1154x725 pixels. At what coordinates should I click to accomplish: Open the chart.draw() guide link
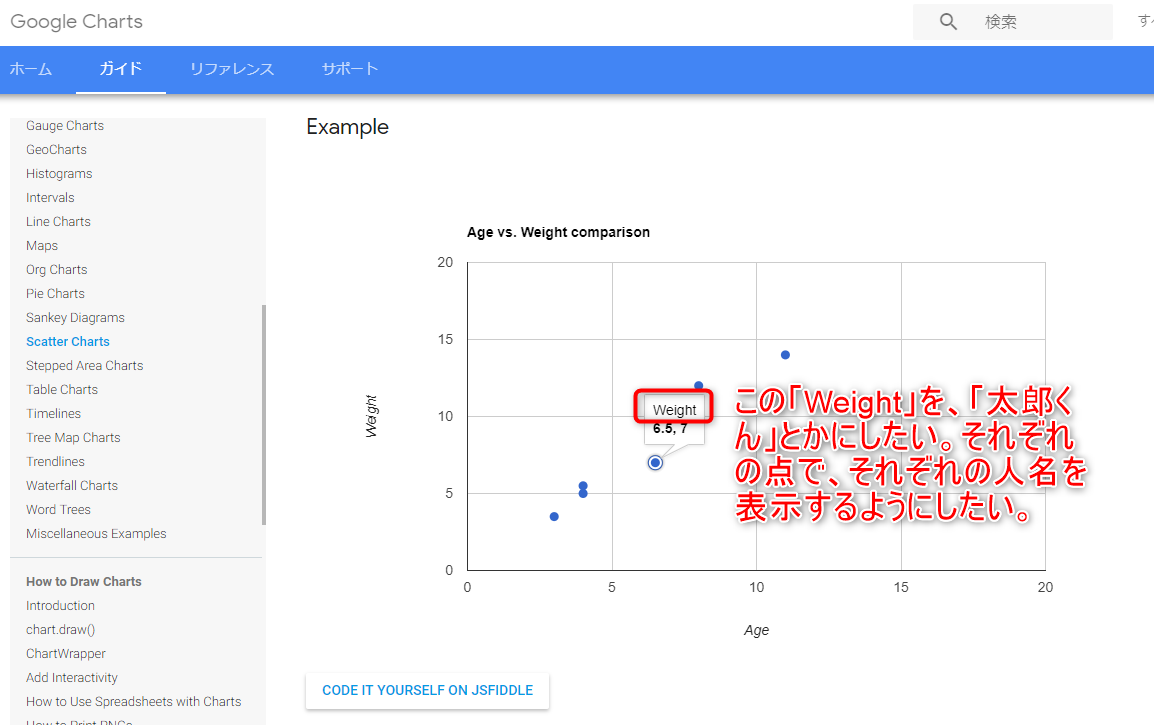[60, 630]
